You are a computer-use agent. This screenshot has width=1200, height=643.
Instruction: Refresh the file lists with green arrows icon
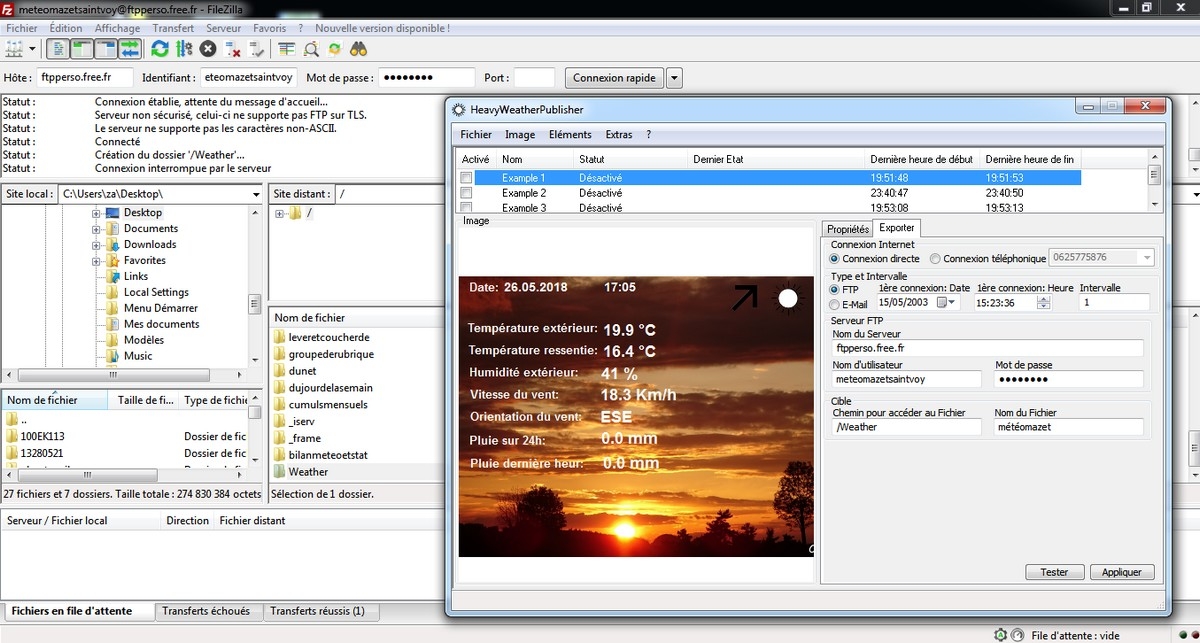[x=160, y=48]
